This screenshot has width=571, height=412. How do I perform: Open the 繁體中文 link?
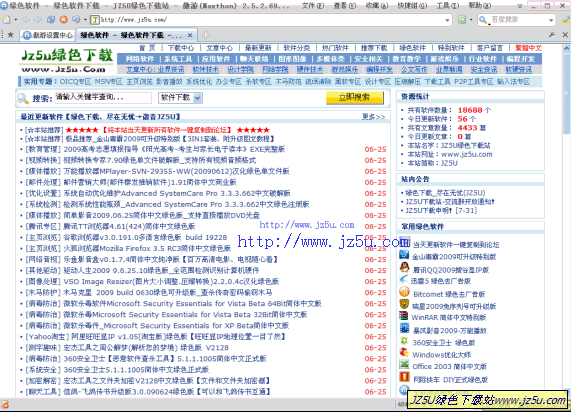tap(528, 48)
